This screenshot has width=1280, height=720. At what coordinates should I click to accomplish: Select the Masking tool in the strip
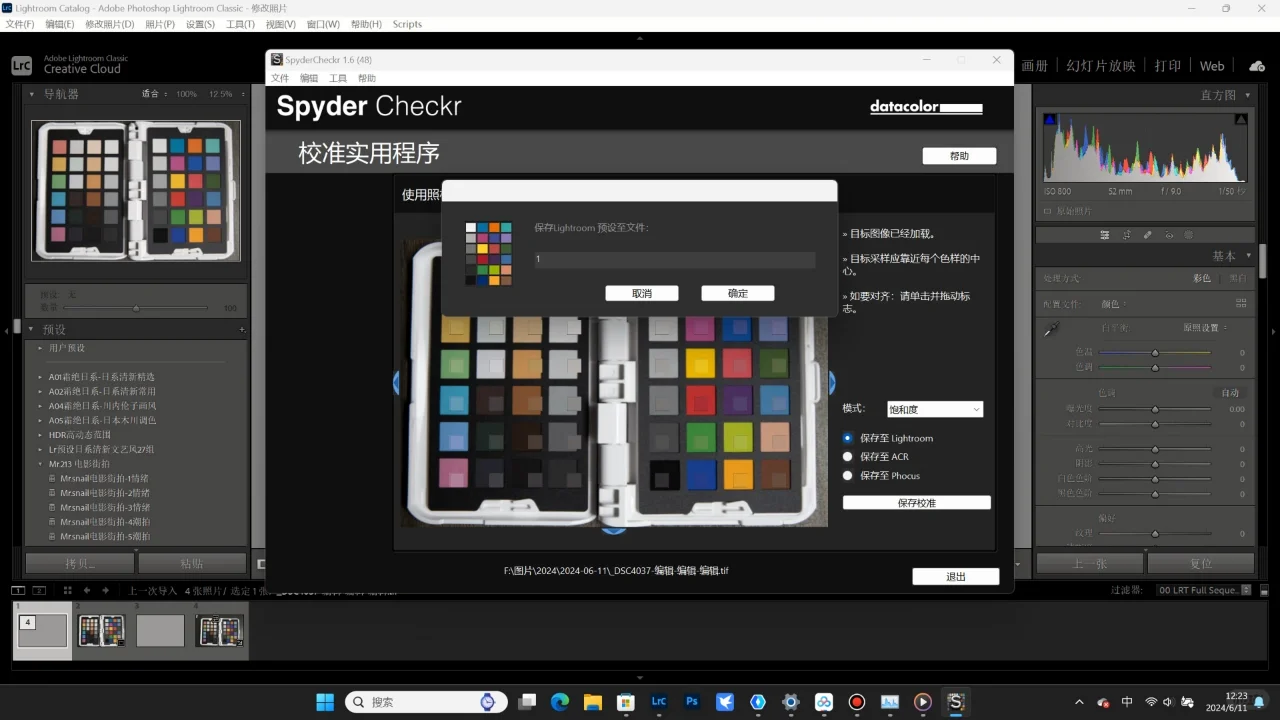tap(1189, 235)
